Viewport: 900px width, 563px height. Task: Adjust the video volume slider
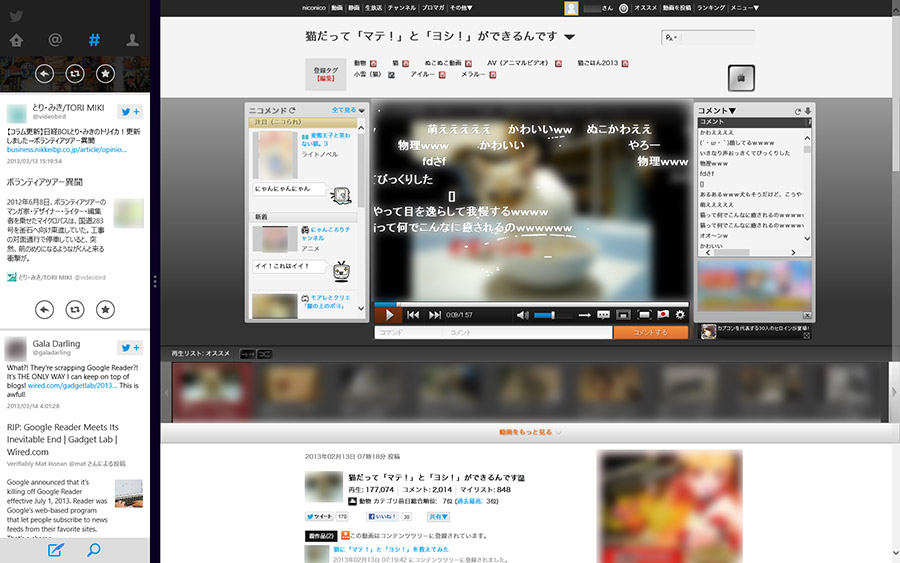(x=553, y=315)
